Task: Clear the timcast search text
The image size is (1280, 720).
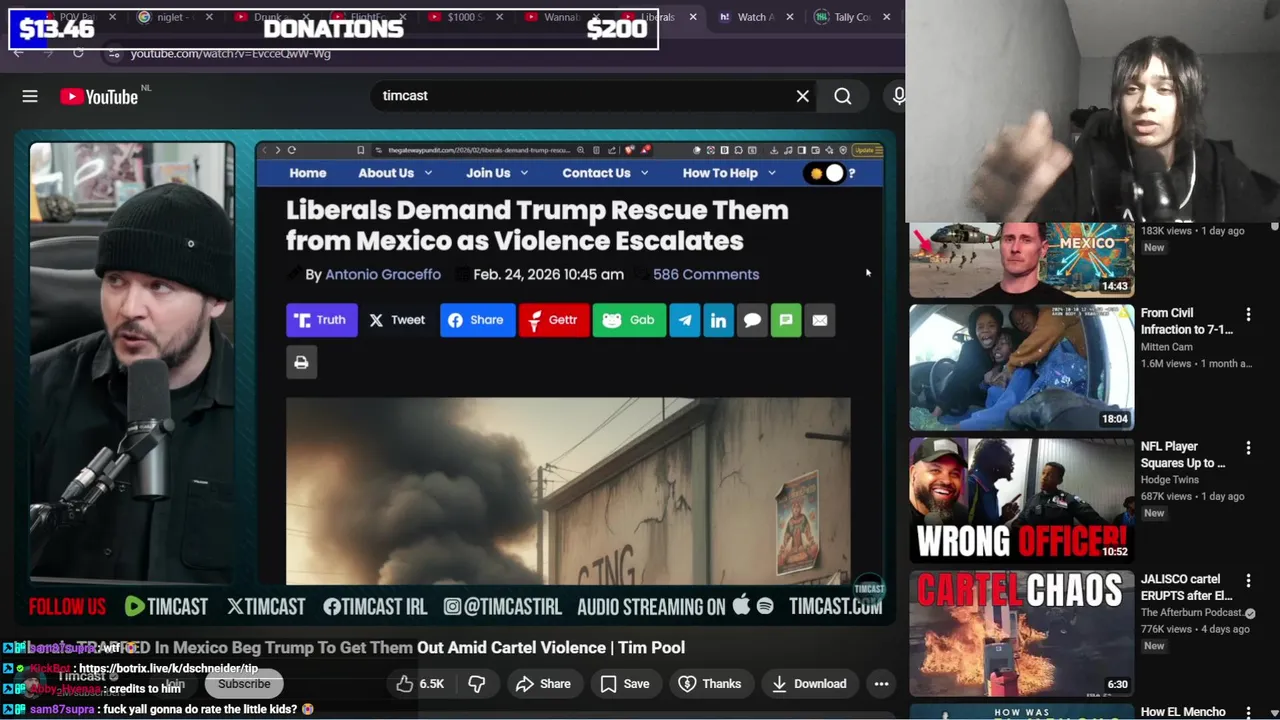Action: pyautogui.click(x=802, y=96)
